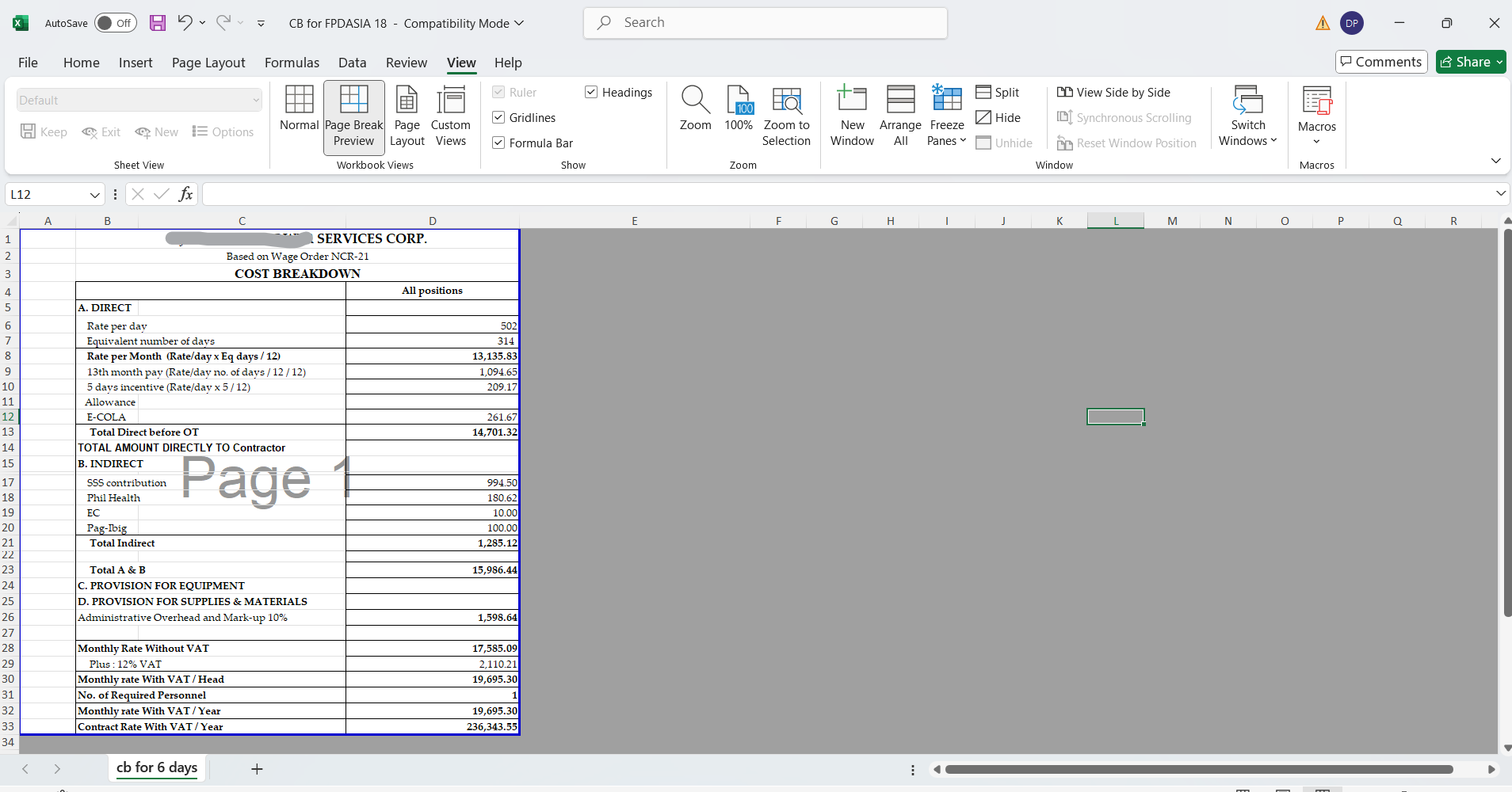Hide the current window
Image resolution: width=1512 pixels, height=792 pixels.
pos(998,117)
